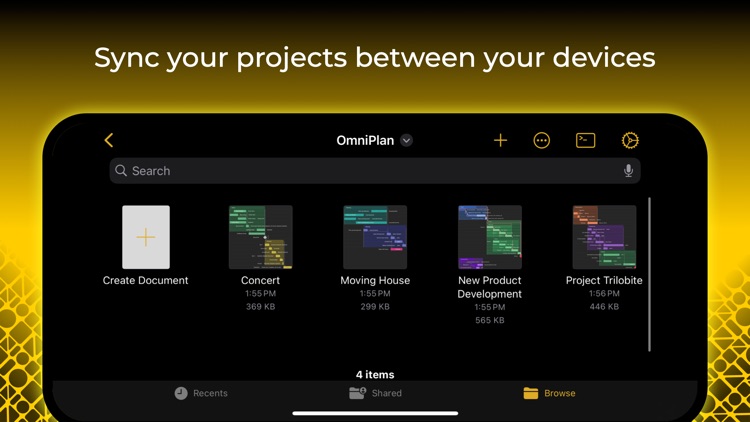The height and width of the screenshot is (422, 750).
Task: Click the 565 KB size text
Action: 490,321
